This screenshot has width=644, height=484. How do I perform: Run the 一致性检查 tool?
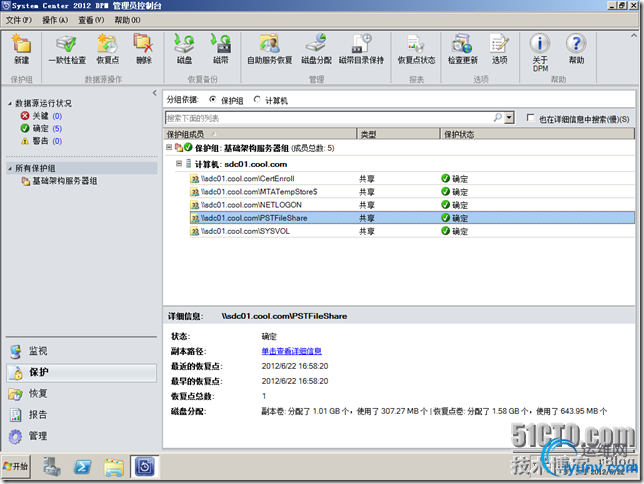(67, 49)
